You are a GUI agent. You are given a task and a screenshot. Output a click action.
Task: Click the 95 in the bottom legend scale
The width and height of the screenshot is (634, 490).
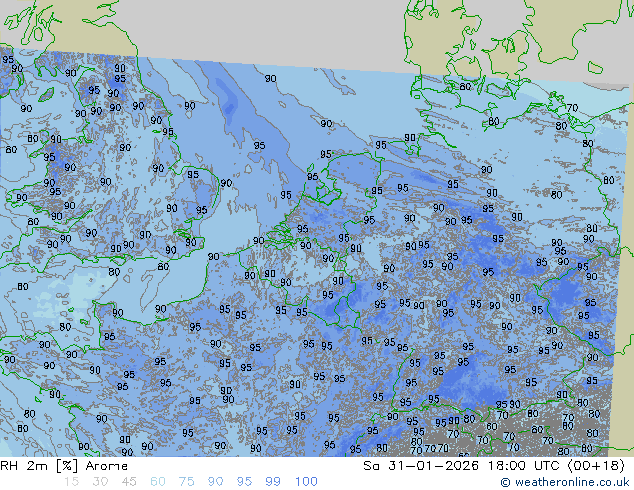click(244, 482)
